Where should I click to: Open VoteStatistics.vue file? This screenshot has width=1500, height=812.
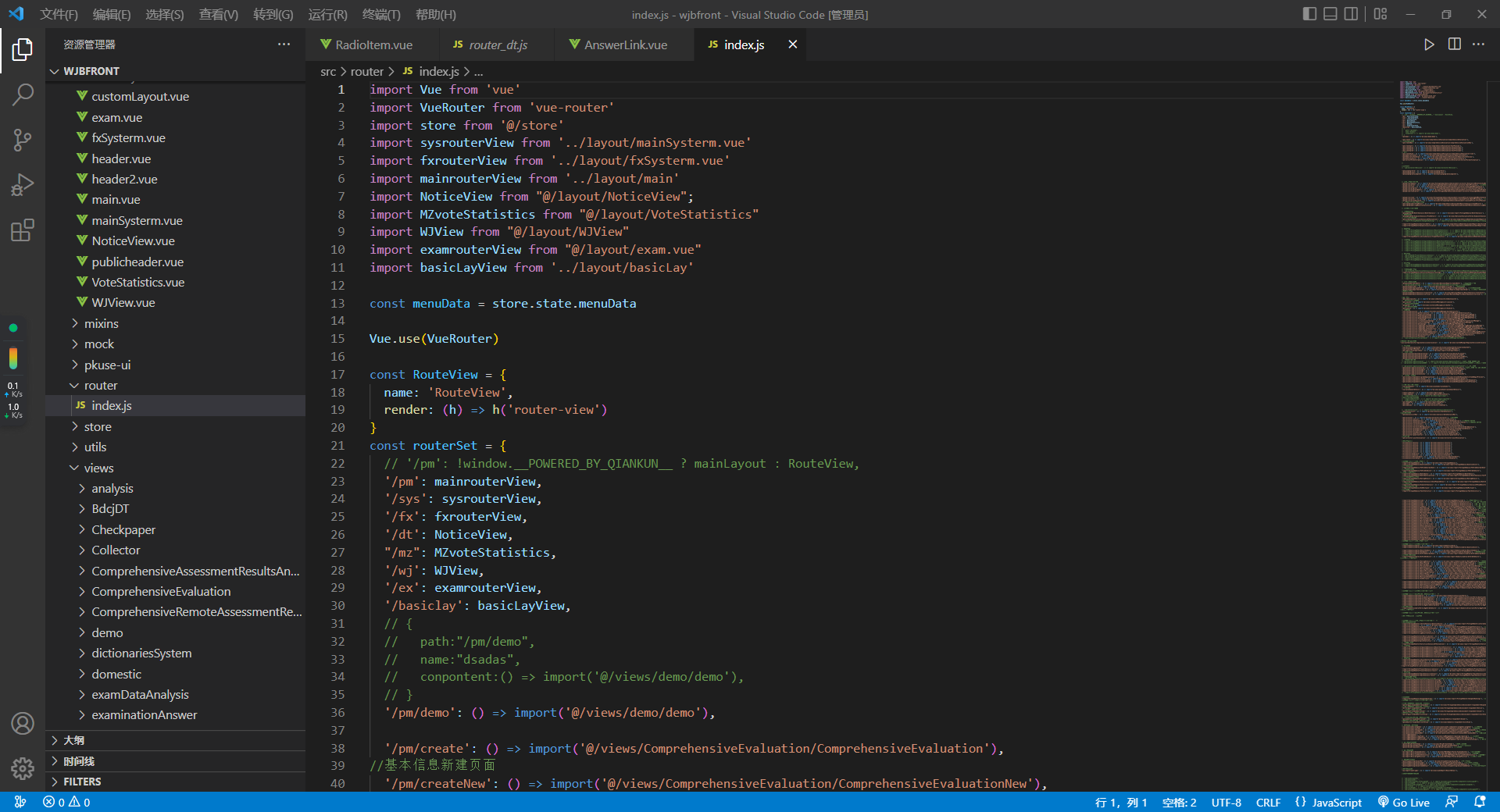click(176, 283)
